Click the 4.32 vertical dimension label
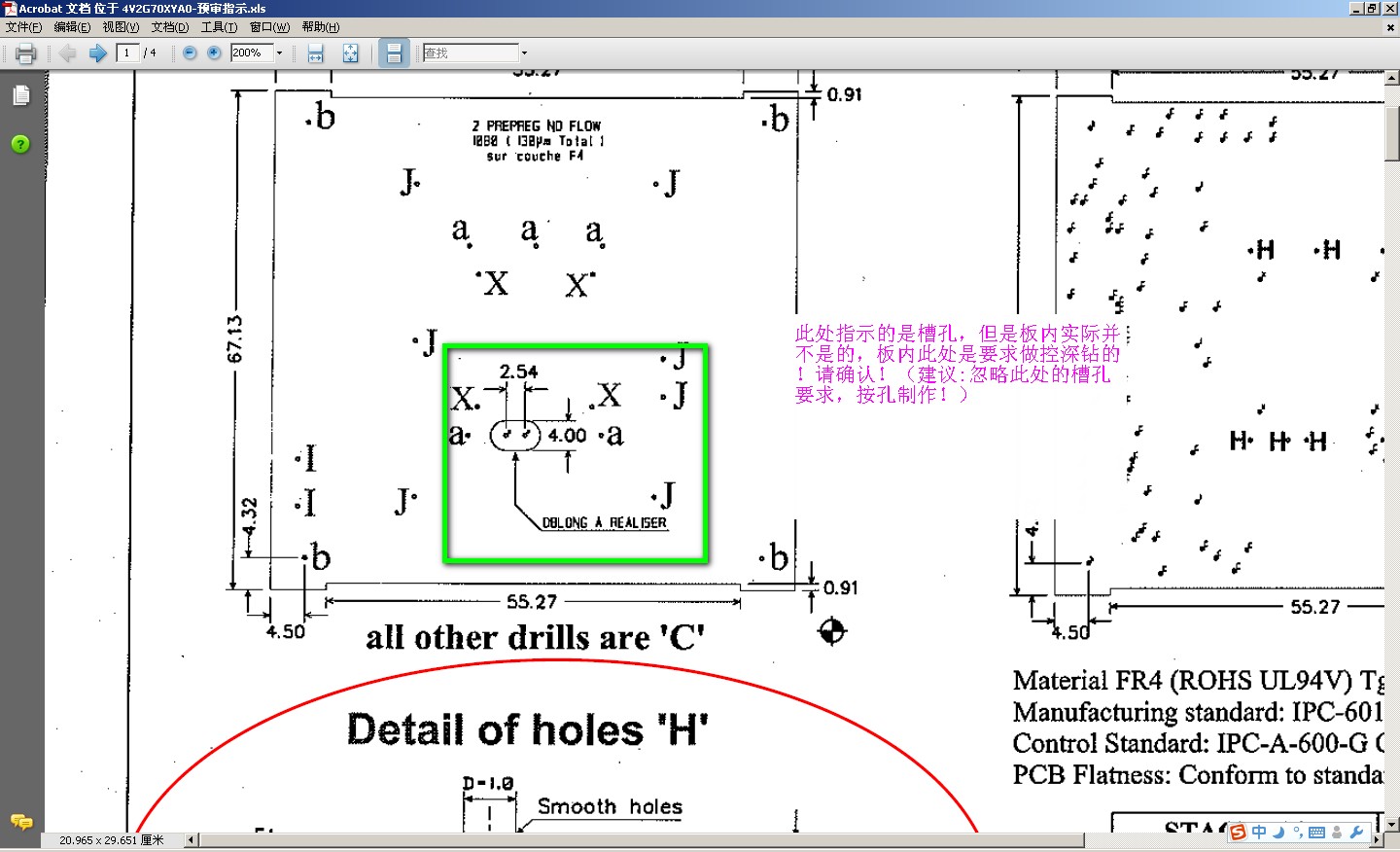The image size is (1400, 852). (x=249, y=515)
